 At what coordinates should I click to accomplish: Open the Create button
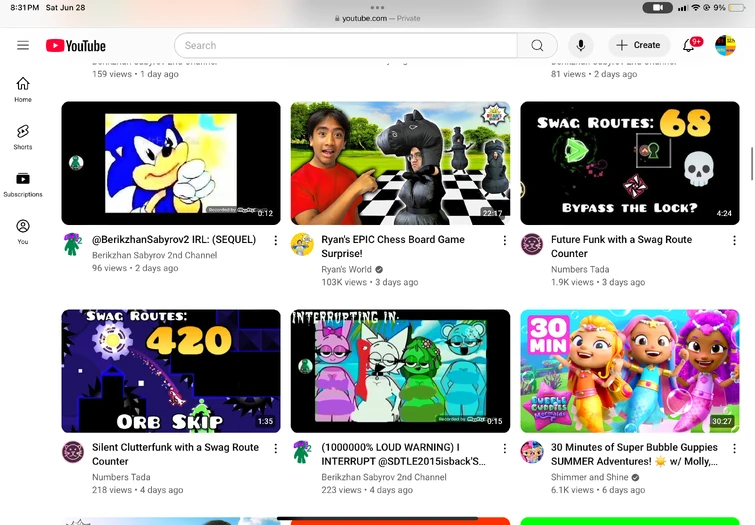pyautogui.click(x=639, y=45)
